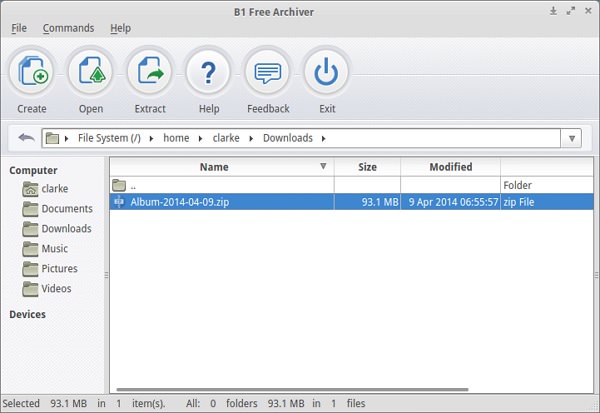Expand the arrow after Downloads in path

[324, 139]
